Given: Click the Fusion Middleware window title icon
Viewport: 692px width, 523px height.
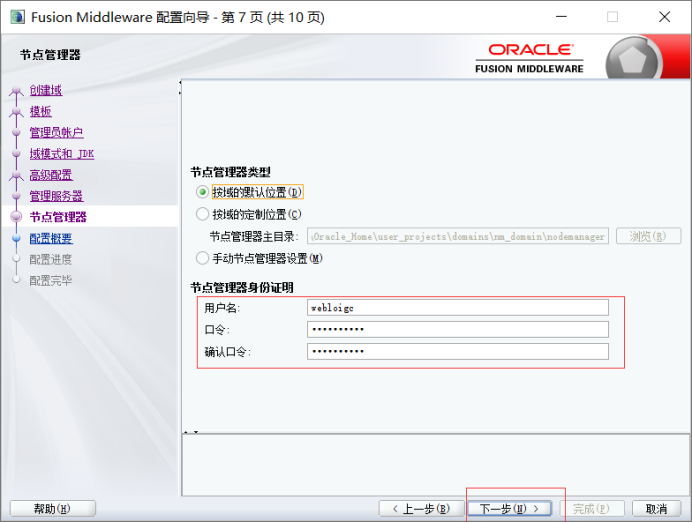Looking at the screenshot, I should tap(17, 17).
